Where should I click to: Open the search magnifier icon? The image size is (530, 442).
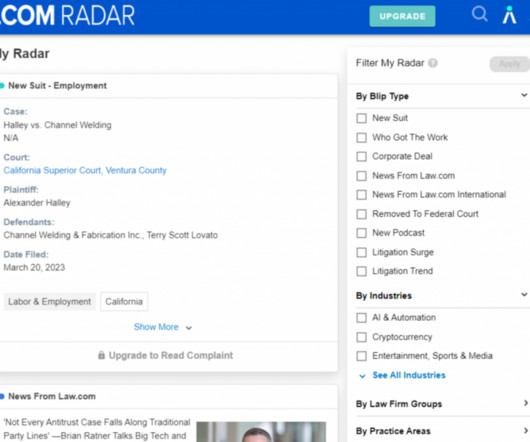479,14
